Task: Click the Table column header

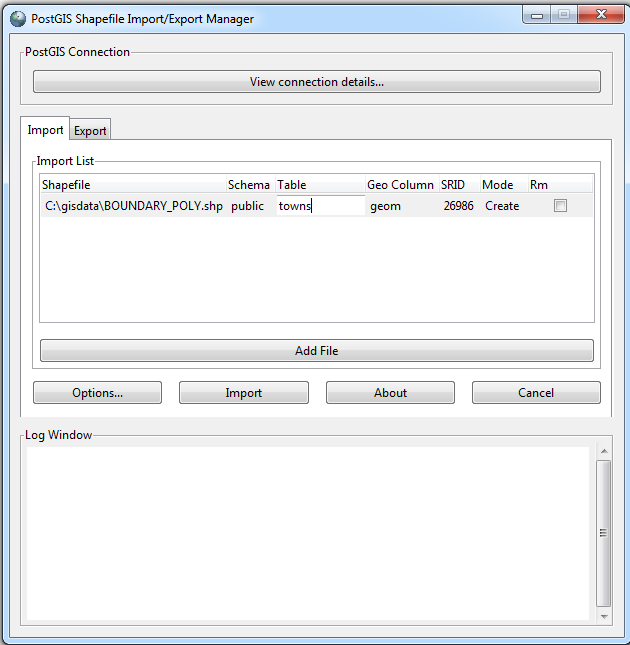Action: [320, 185]
